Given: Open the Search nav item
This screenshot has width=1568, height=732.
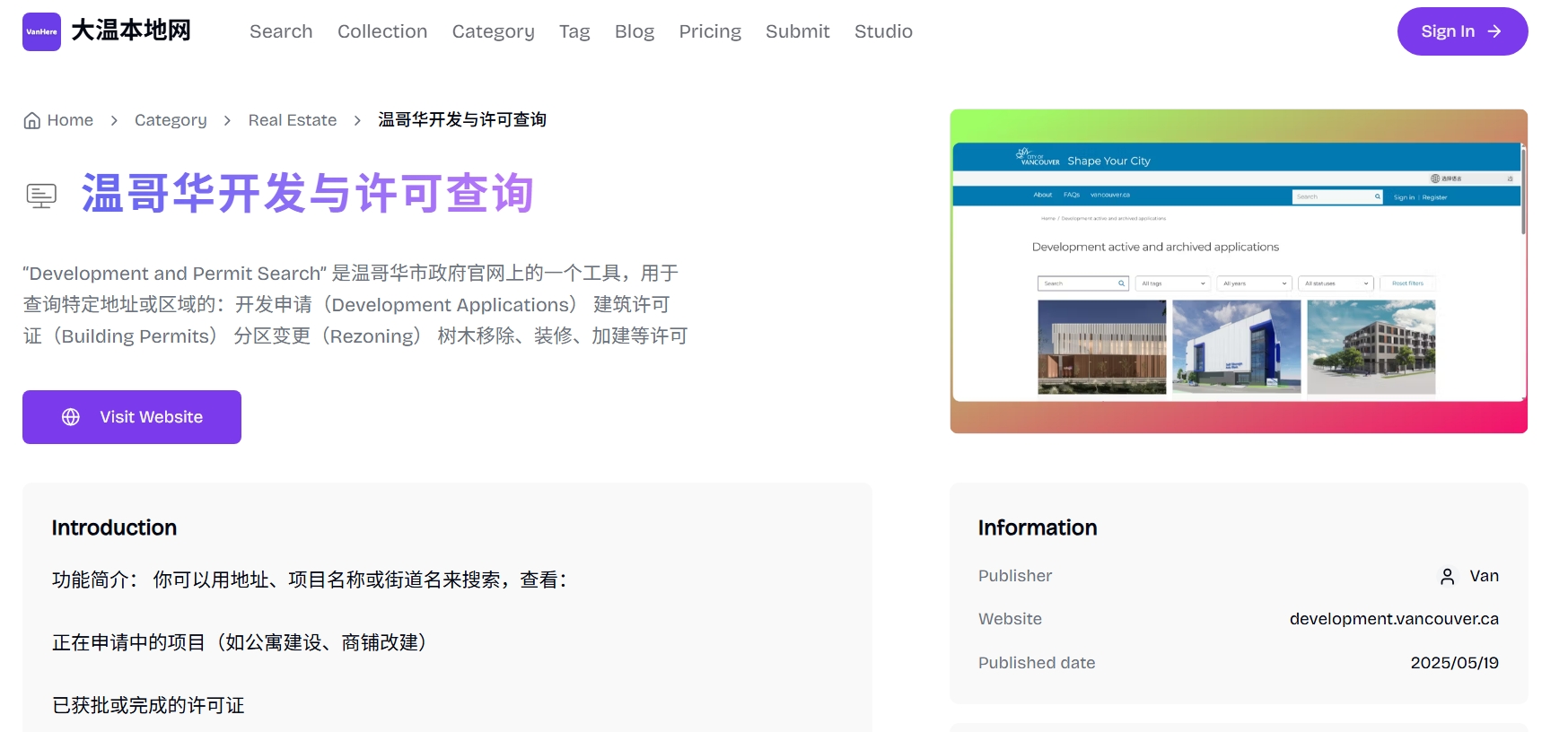Looking at the screenshot, I should point(281,31).
